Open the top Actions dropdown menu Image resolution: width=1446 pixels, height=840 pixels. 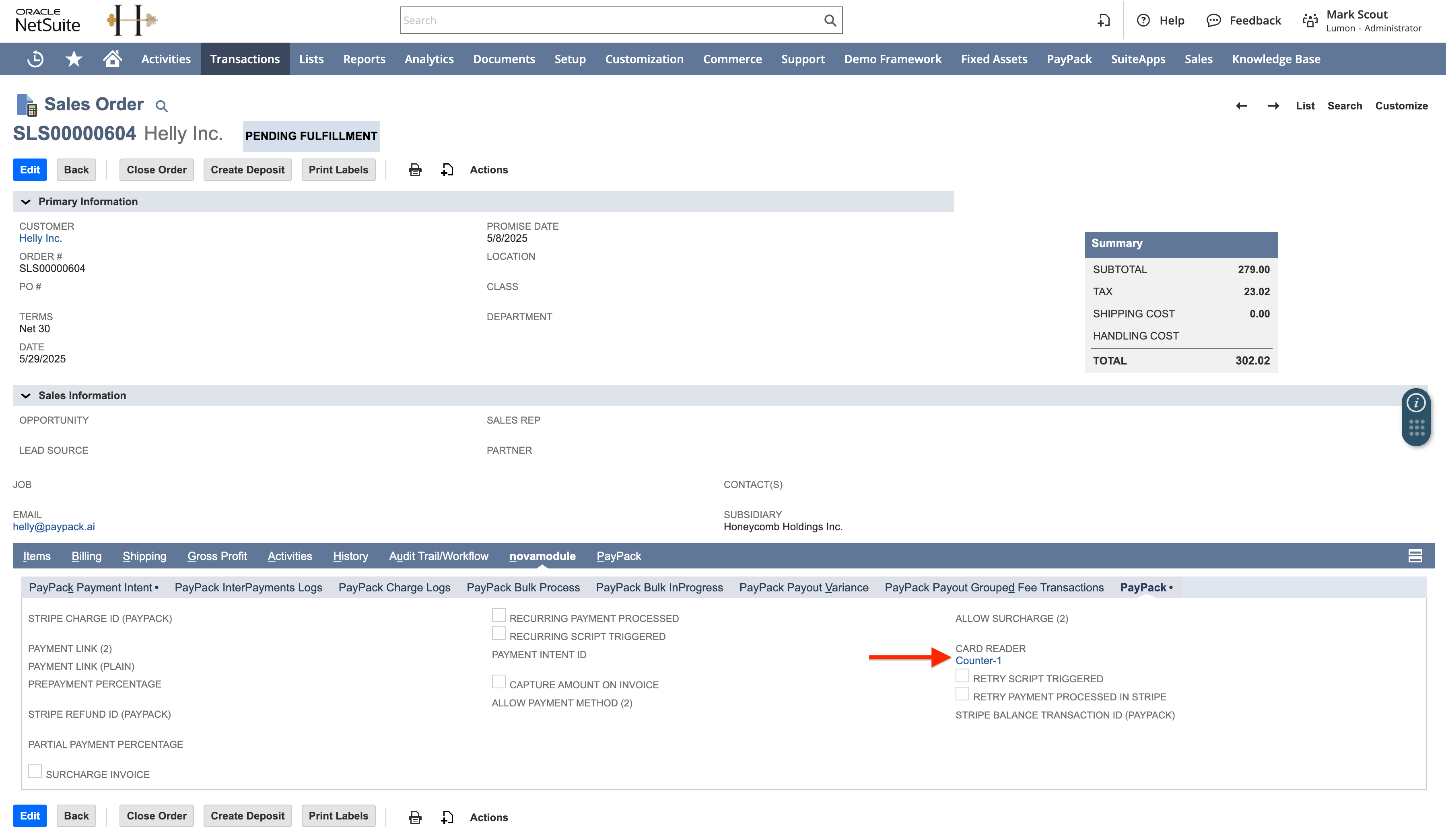(x=488, y=170)
